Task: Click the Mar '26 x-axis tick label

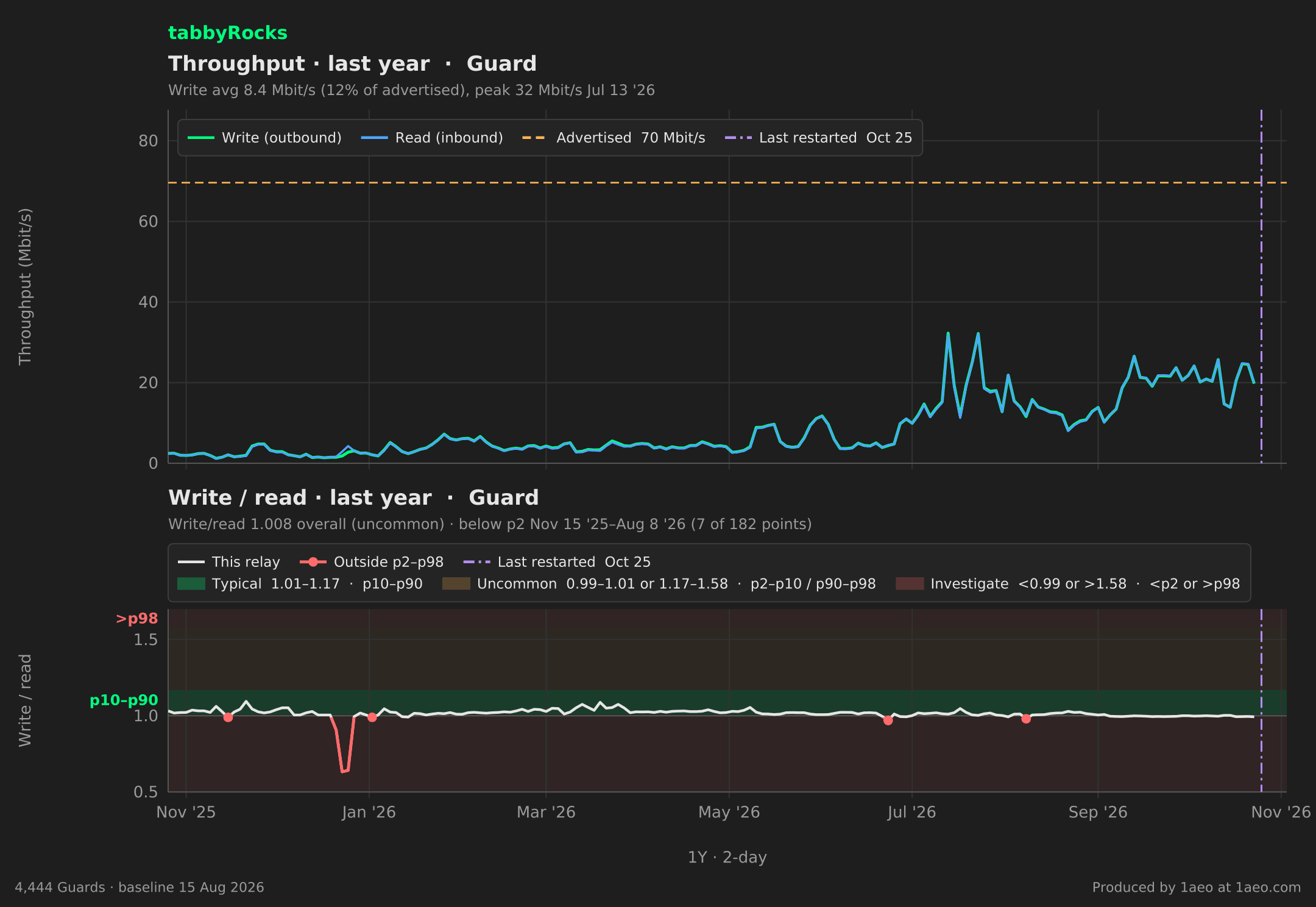Action: [x=546, y=813]
